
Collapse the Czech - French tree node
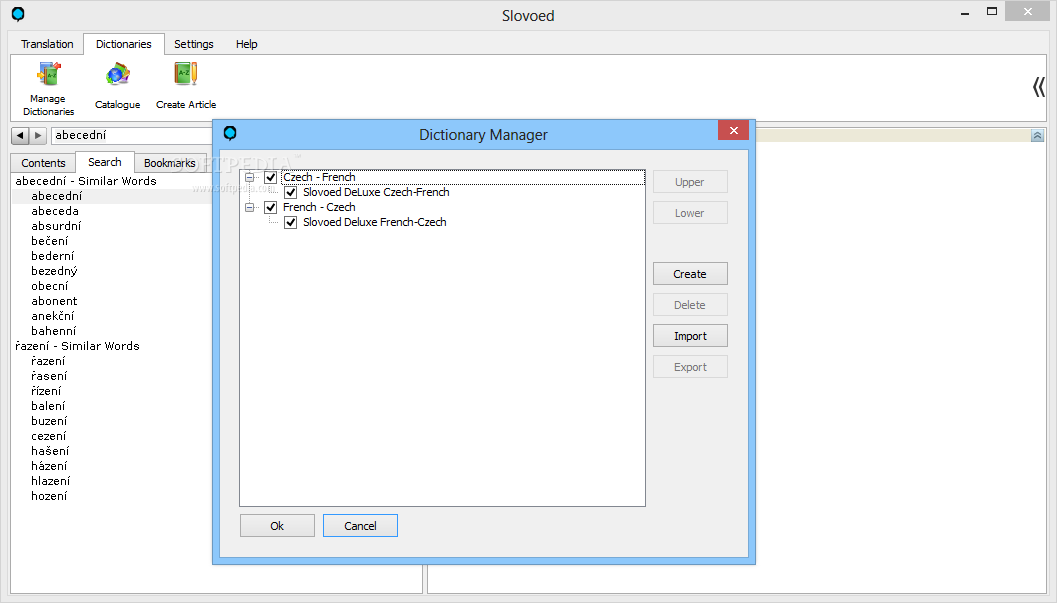249,178
